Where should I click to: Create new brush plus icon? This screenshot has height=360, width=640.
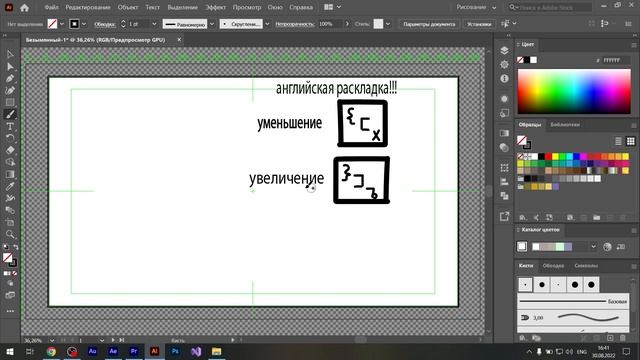coord(610,338)
